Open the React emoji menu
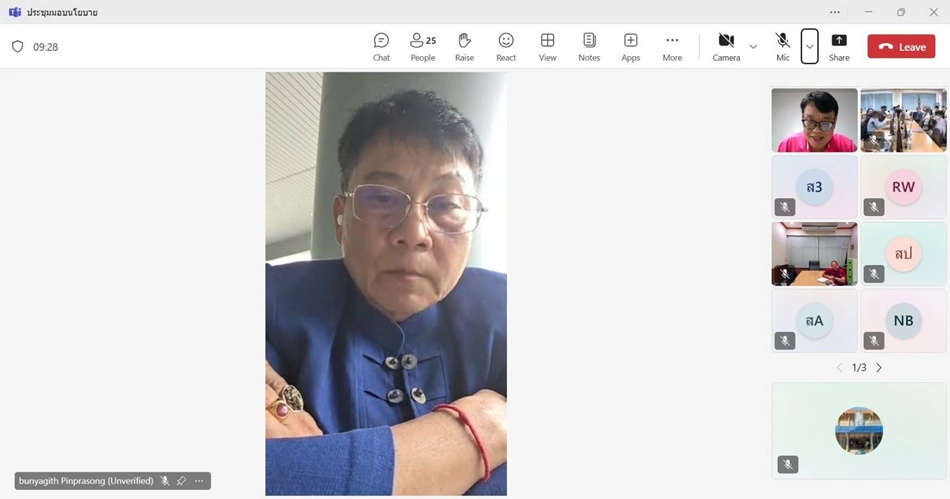This screenshot has width=950, height=499. tap(506, 47)
